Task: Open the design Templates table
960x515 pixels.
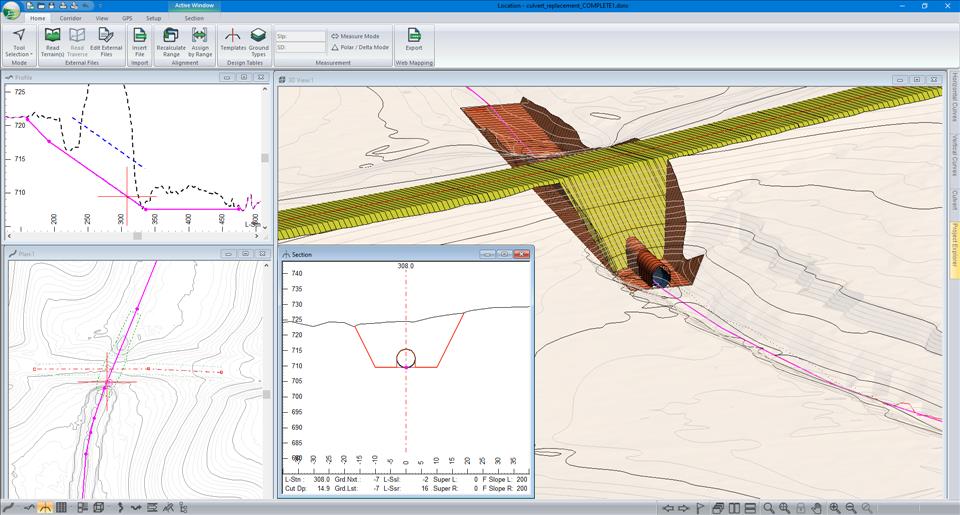Action: (x=232, y=36)
